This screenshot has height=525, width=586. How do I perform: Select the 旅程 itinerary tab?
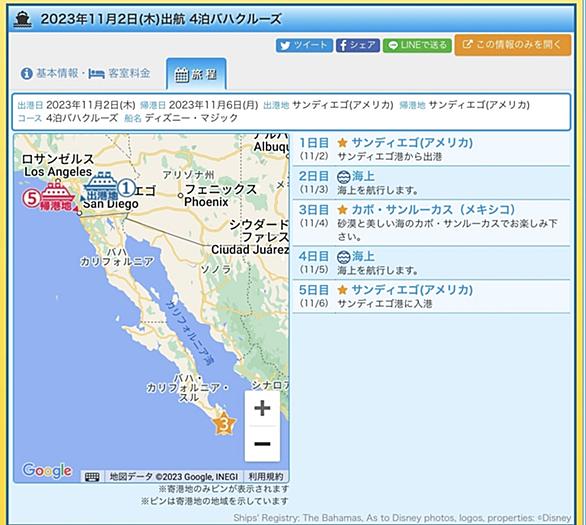click(196, 74)
